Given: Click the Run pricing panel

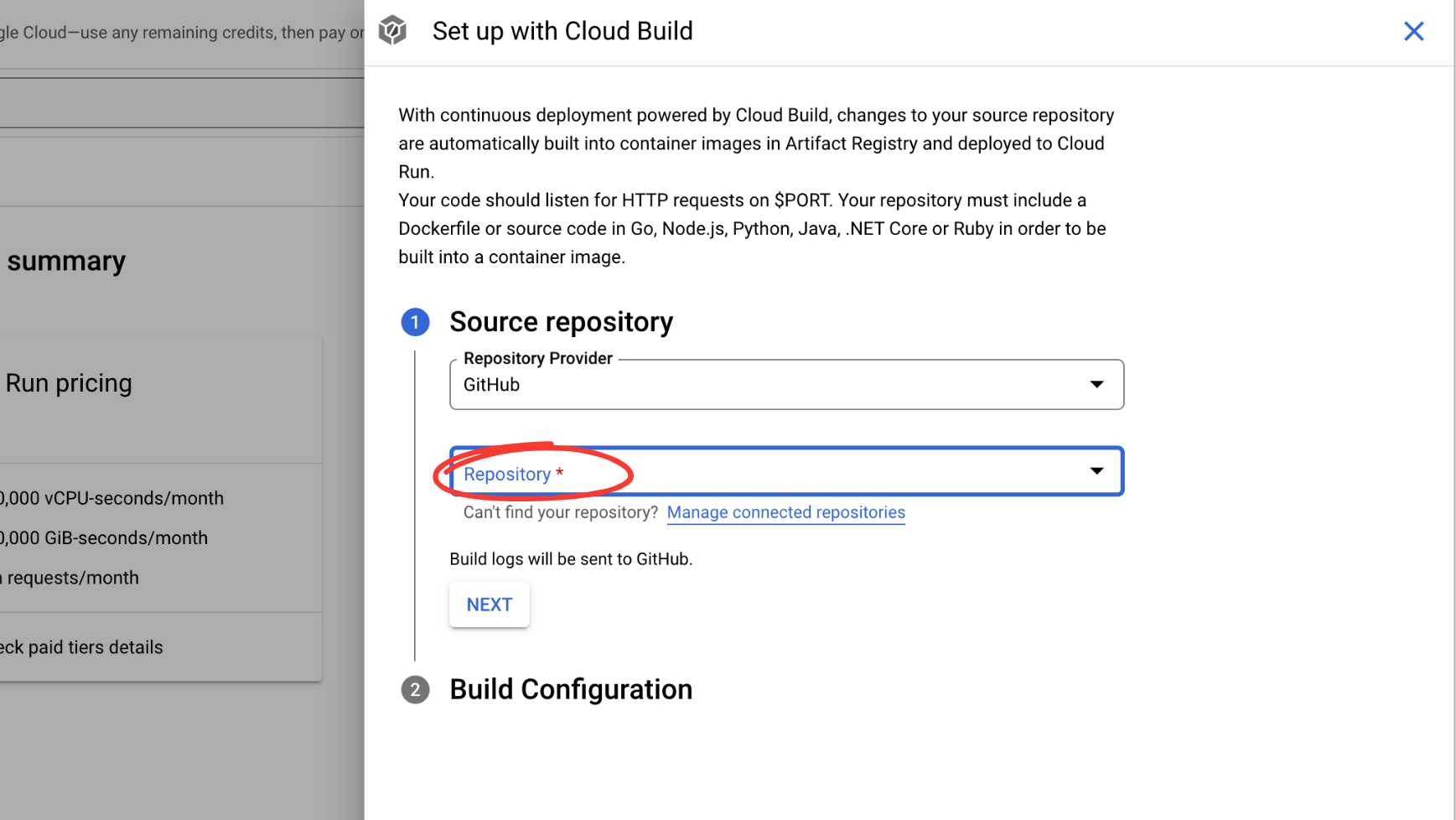Looking at the screenshot, I should point(69,383).
